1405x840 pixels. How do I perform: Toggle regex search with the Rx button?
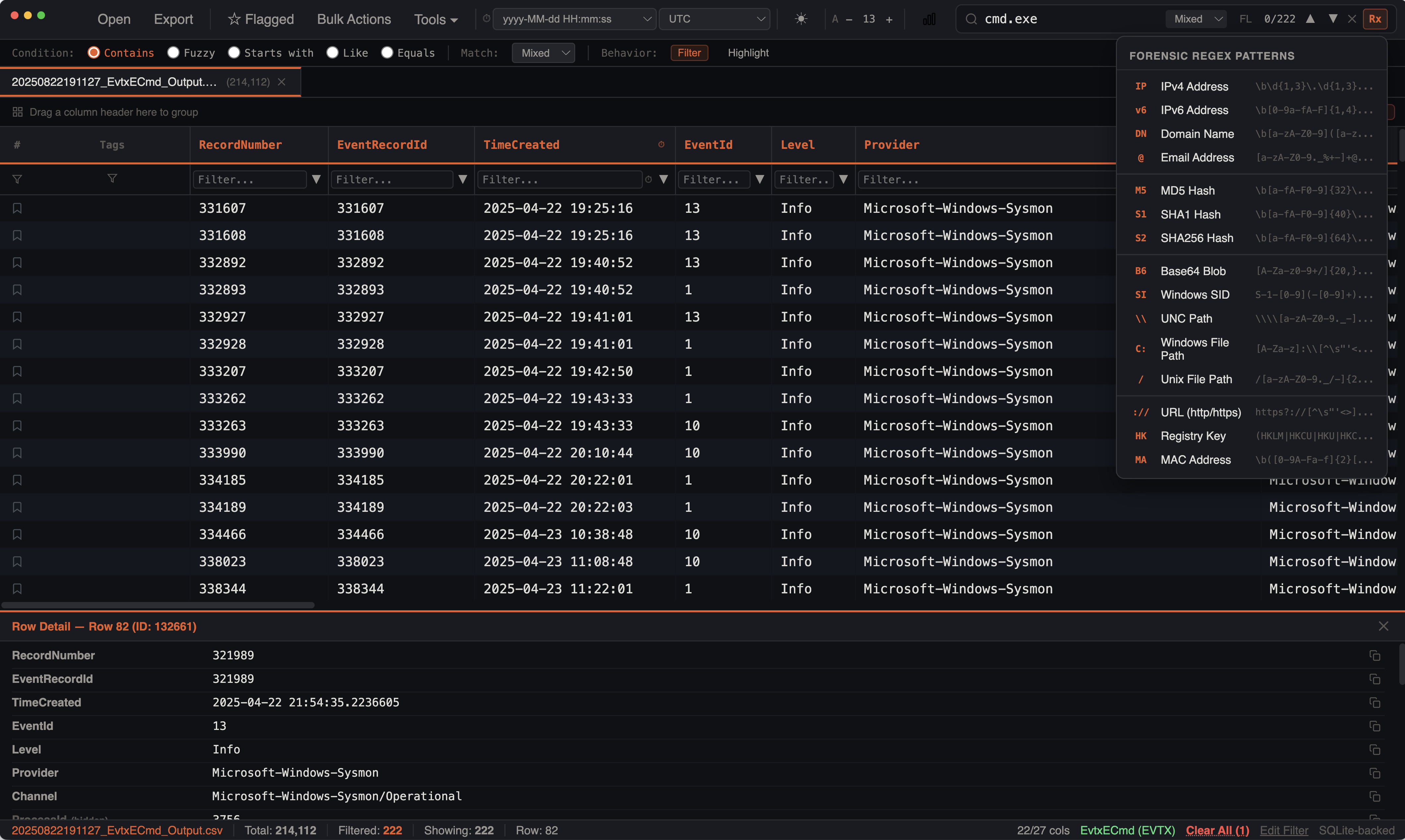tap(1375, 19)
